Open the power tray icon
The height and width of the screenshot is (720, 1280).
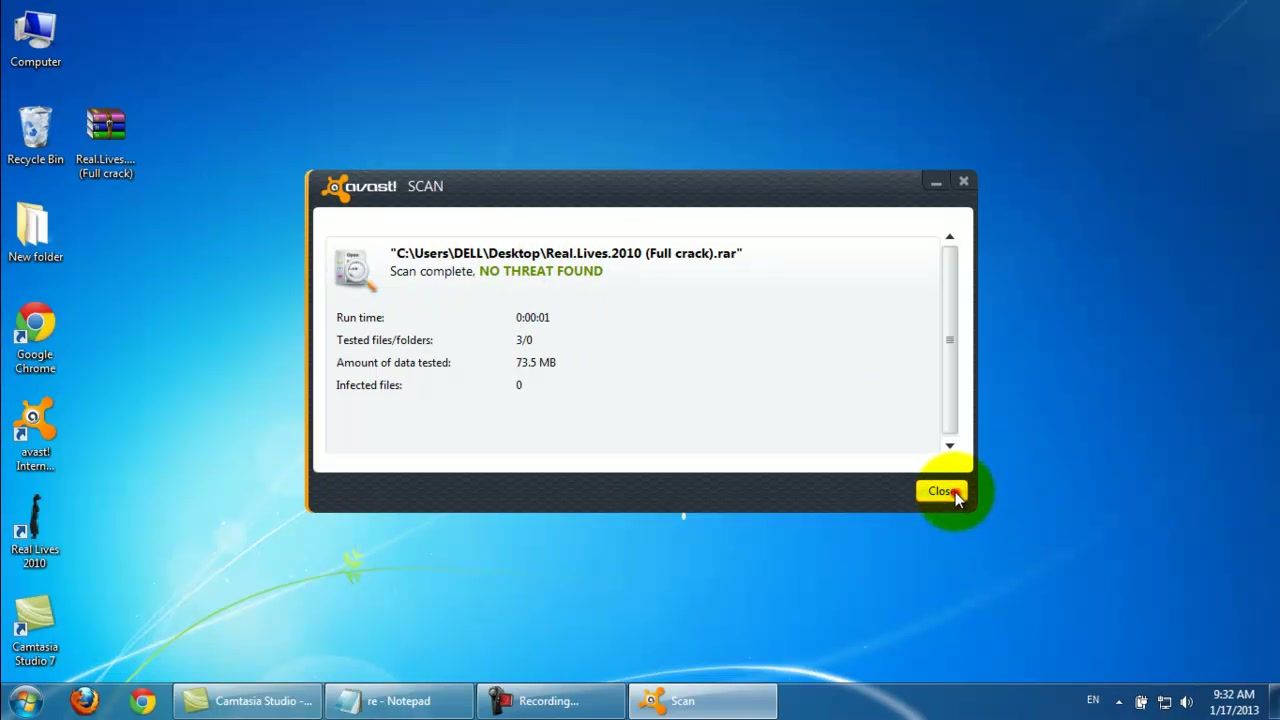click(x=1141, y=702)
